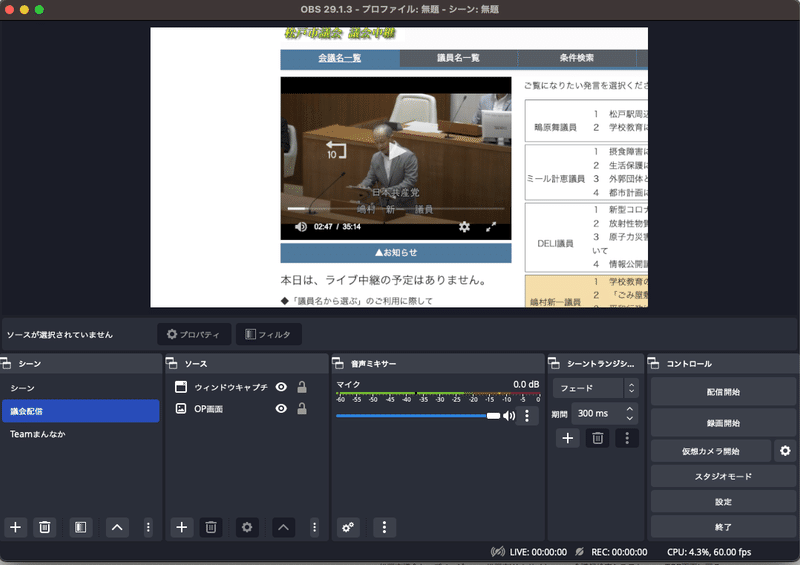The image size is (800, 565).
Task: Click rewind 10 seconds icon in video
Action: 336,150
